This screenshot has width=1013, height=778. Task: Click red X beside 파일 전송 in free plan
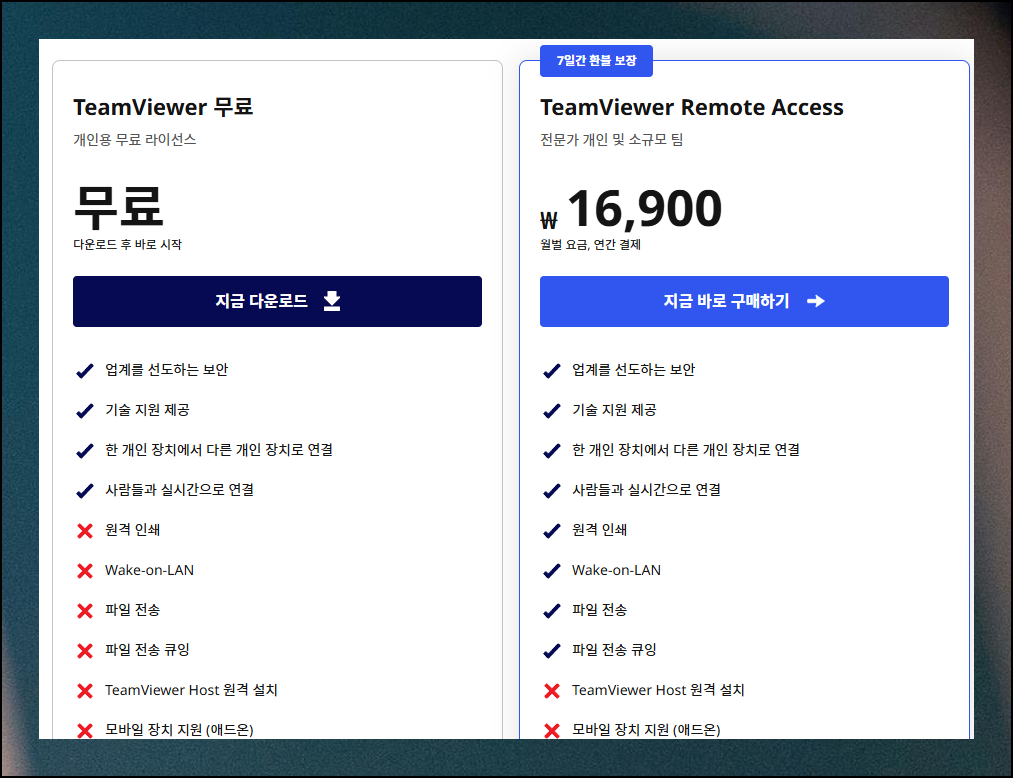pos(85,611)
